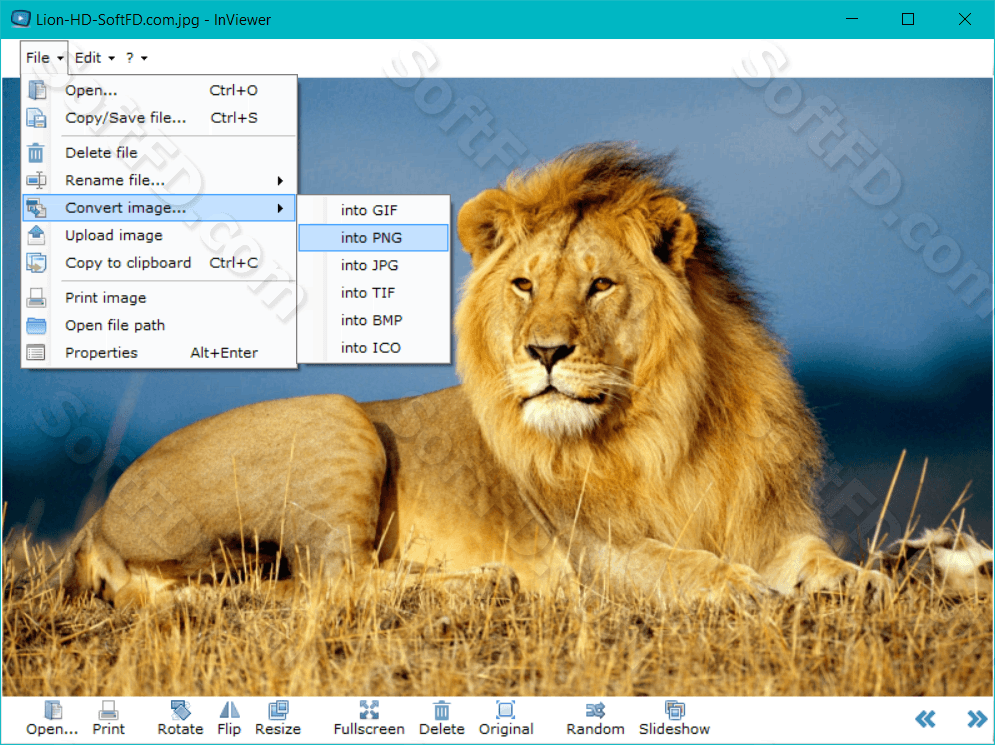The width and height of the screenshot is (995, 745).
Task: Click the Flip tool icon
Action: (229, 709)
